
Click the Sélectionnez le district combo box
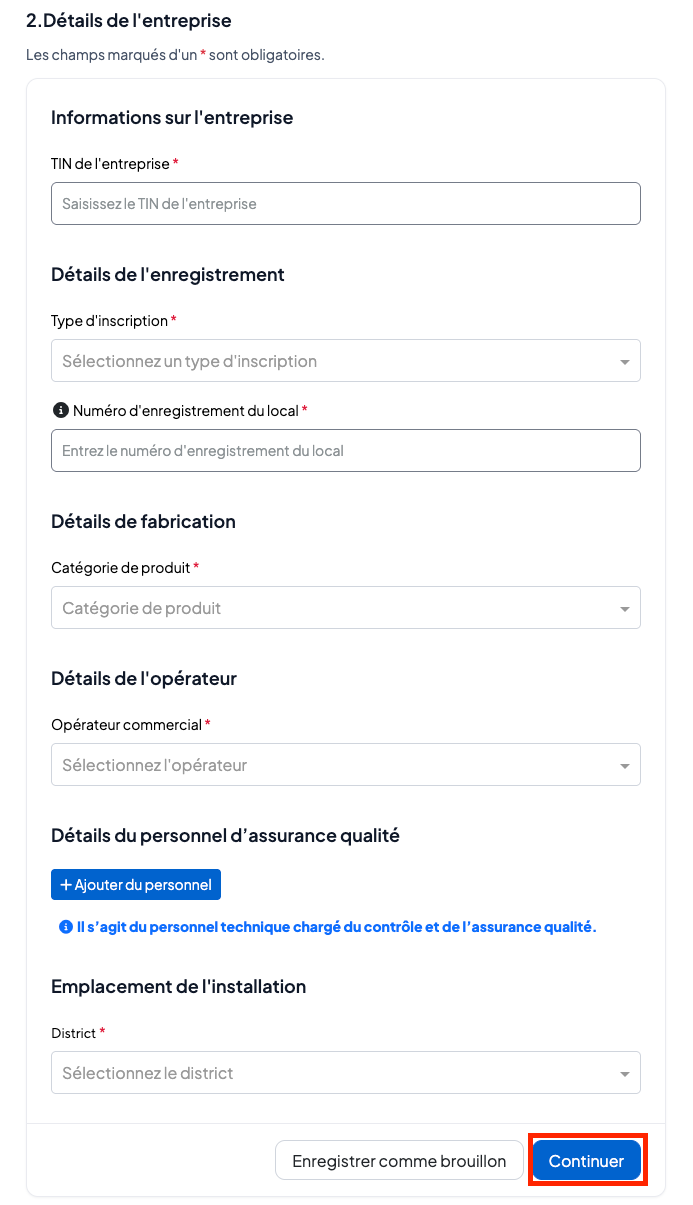tap(346, 1073)
